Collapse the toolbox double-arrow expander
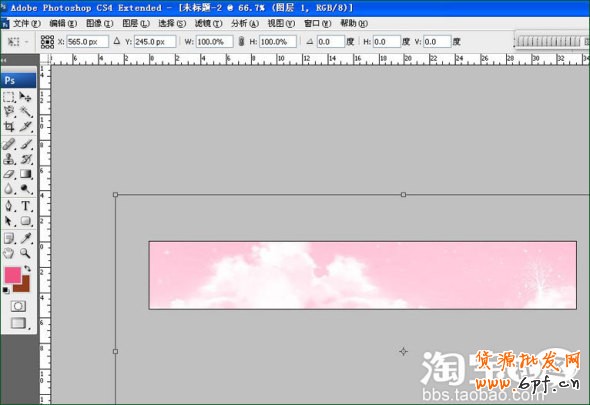Image resolution: width=590 pixels, height=405 pixels. 4,60
